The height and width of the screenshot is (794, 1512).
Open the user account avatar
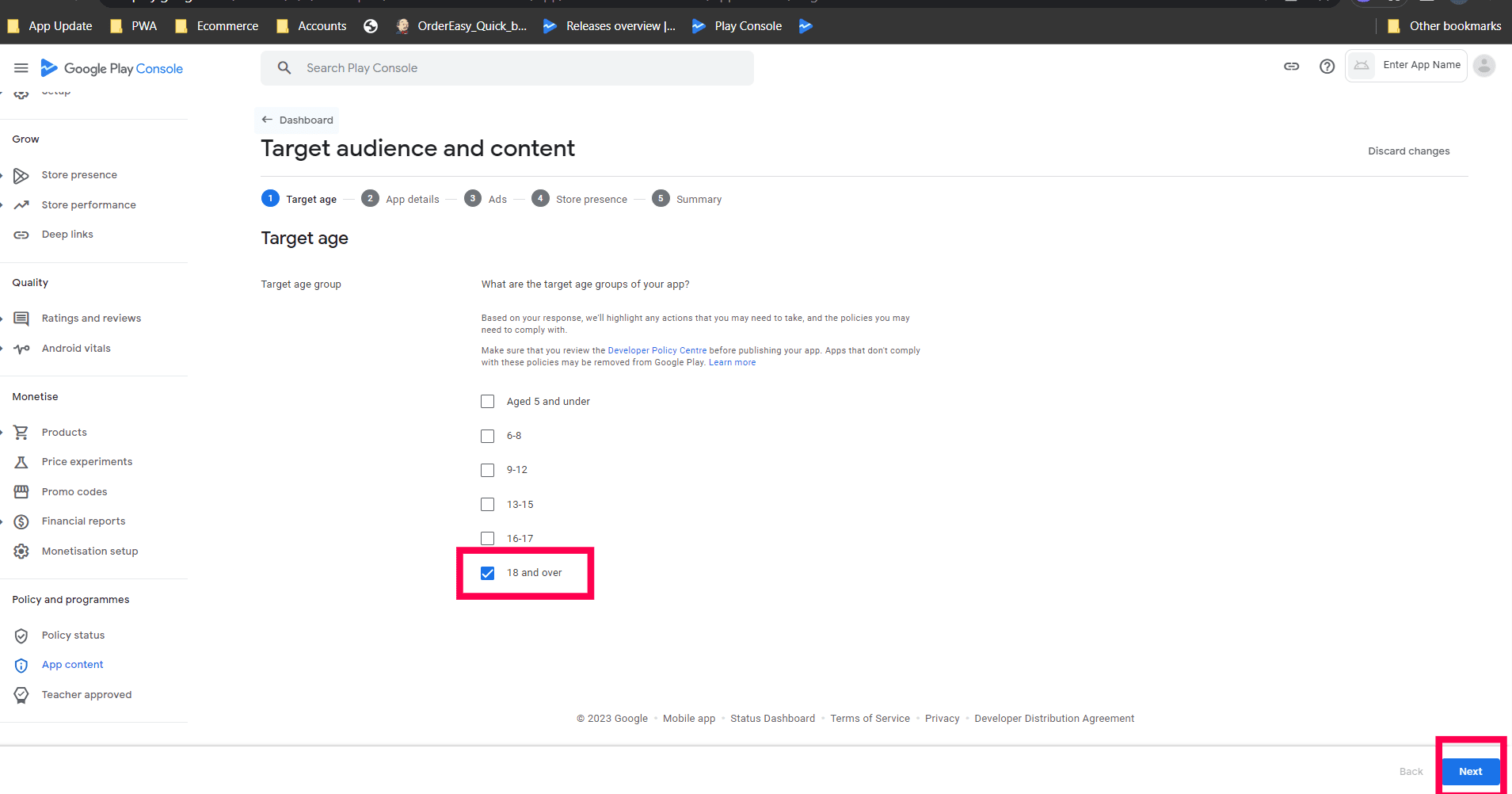pyautogui.click(x=1484, y=66)
